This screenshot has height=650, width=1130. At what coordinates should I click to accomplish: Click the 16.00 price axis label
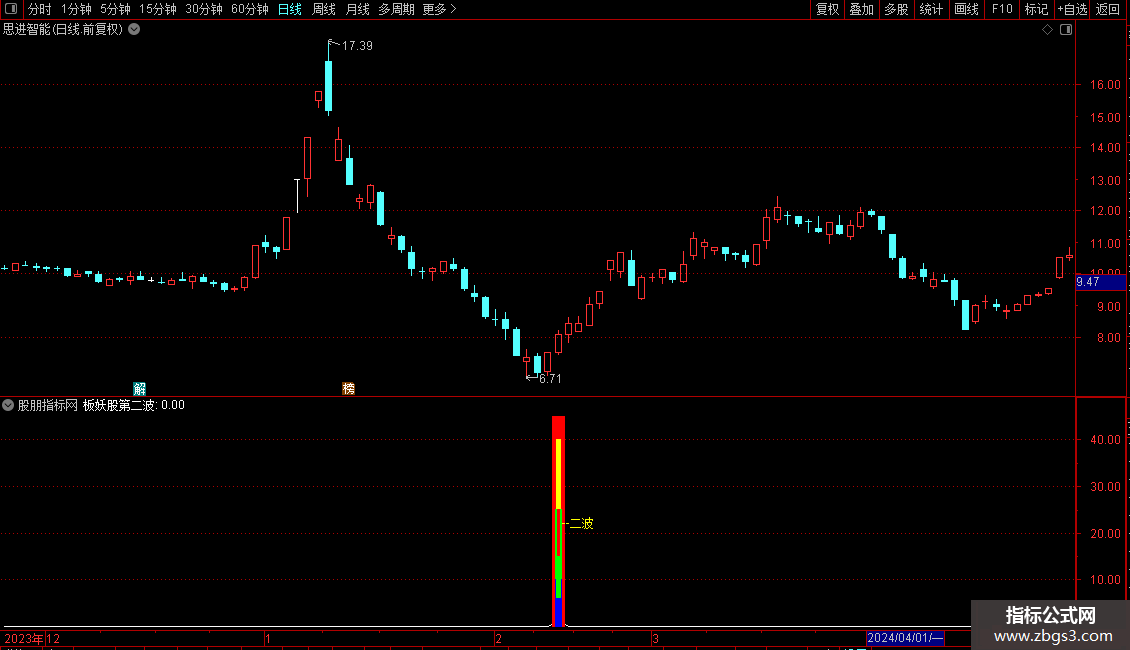pyautogui.click(x=1105, y=84)
